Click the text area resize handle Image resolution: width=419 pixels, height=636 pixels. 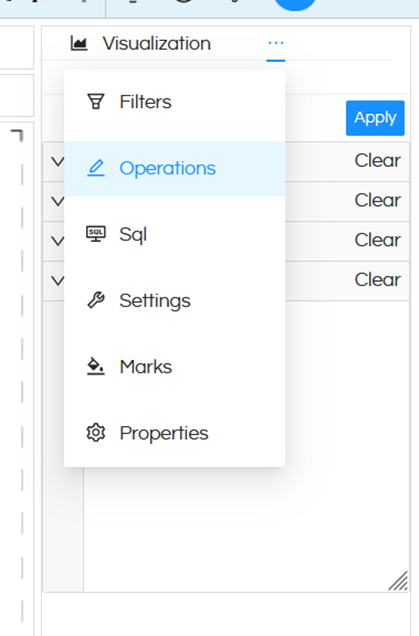coord(398,581)
